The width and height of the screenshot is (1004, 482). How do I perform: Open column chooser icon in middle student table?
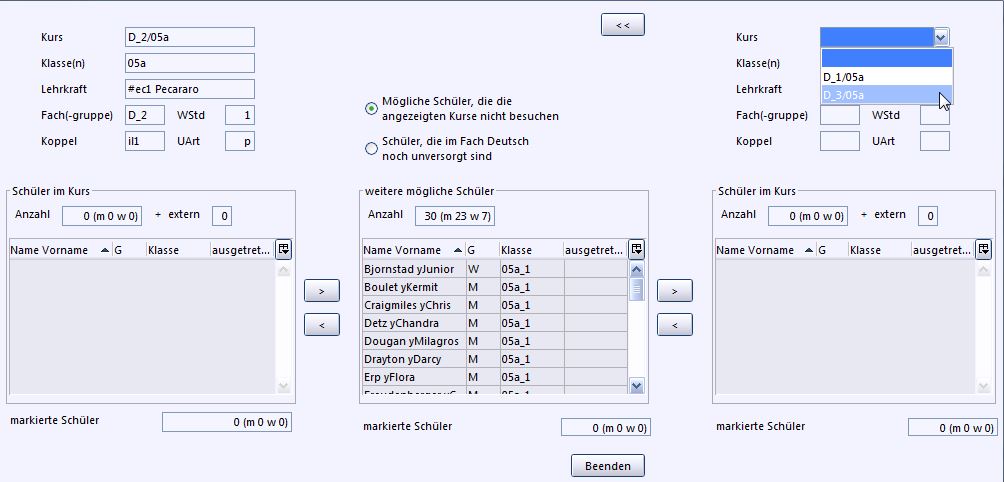tap(636, 249)
